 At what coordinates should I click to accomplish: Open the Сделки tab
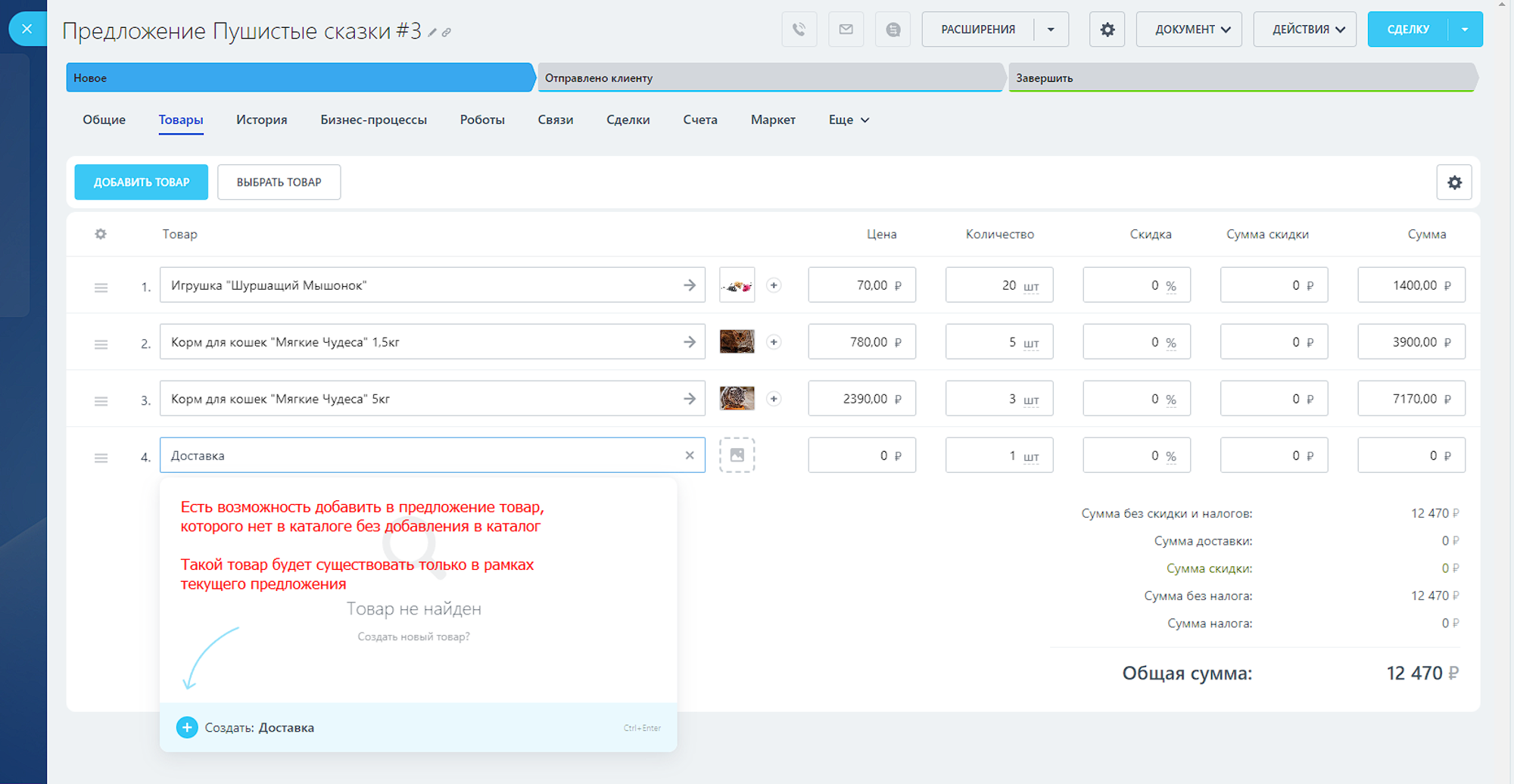click(x=628, y=120)
